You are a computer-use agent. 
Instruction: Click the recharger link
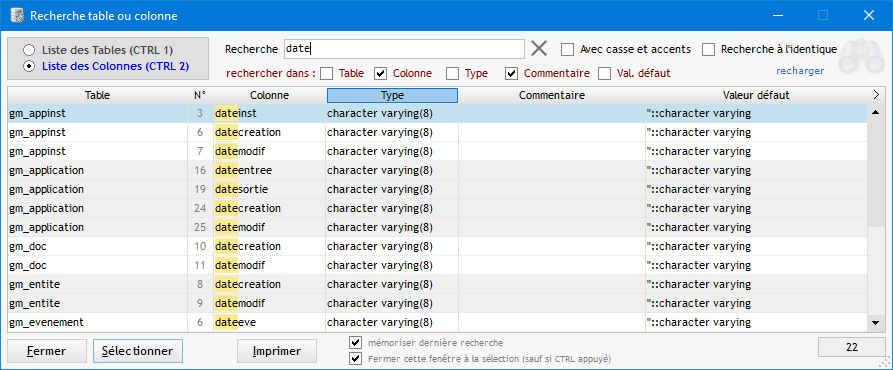point(800,71)
